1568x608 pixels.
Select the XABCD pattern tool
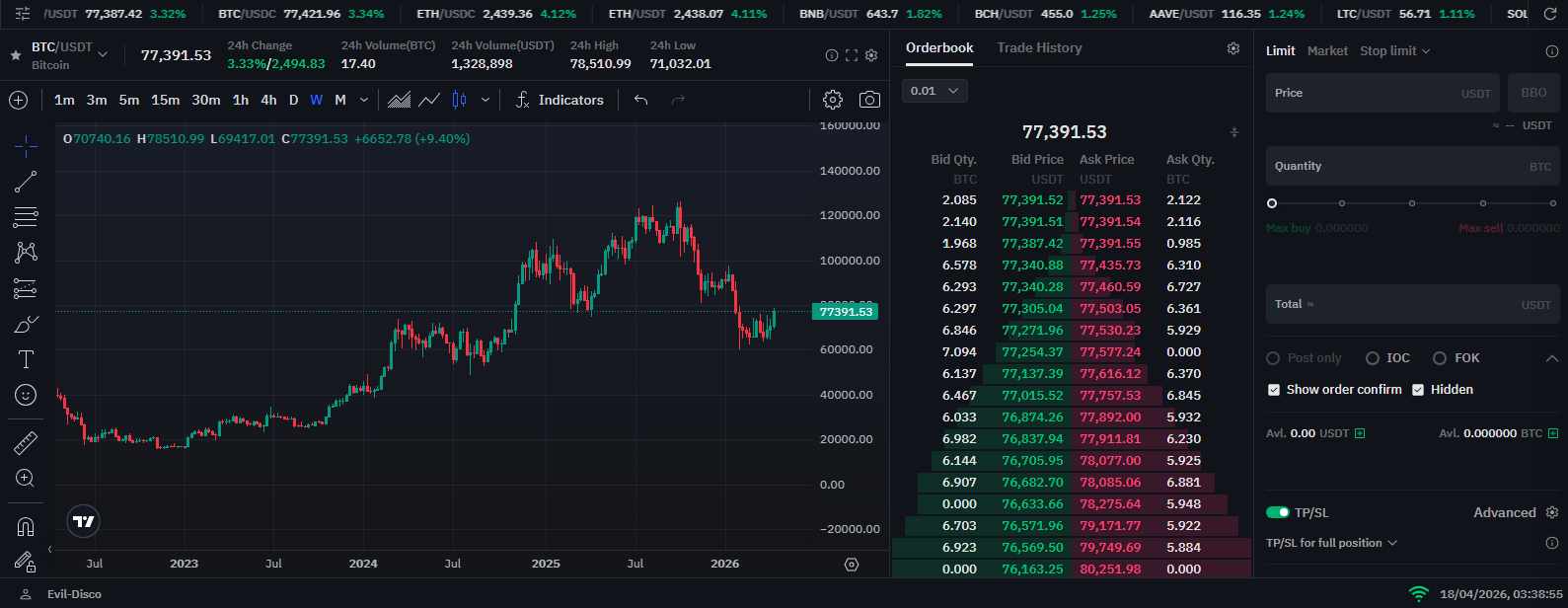click(x=26, y=253)
